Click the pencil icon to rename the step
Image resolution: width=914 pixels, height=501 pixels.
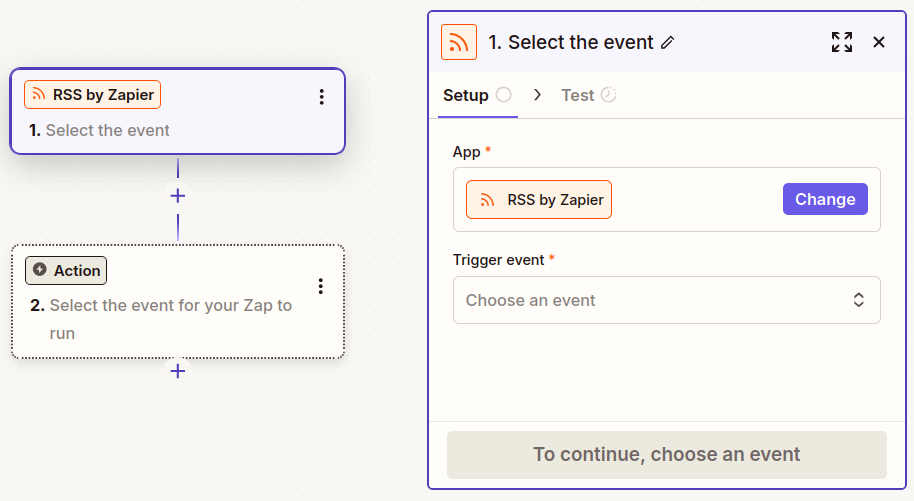pos(668,42)
